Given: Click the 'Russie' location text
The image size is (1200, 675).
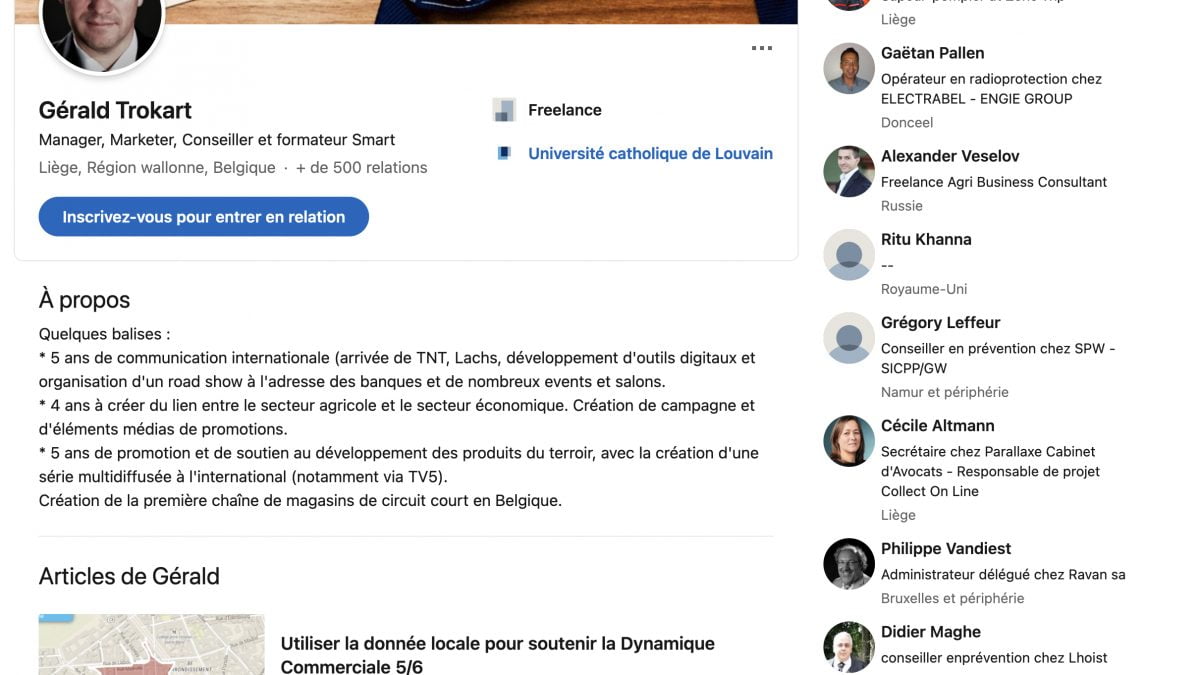Looking at the screenshot, I should [902, 206].
